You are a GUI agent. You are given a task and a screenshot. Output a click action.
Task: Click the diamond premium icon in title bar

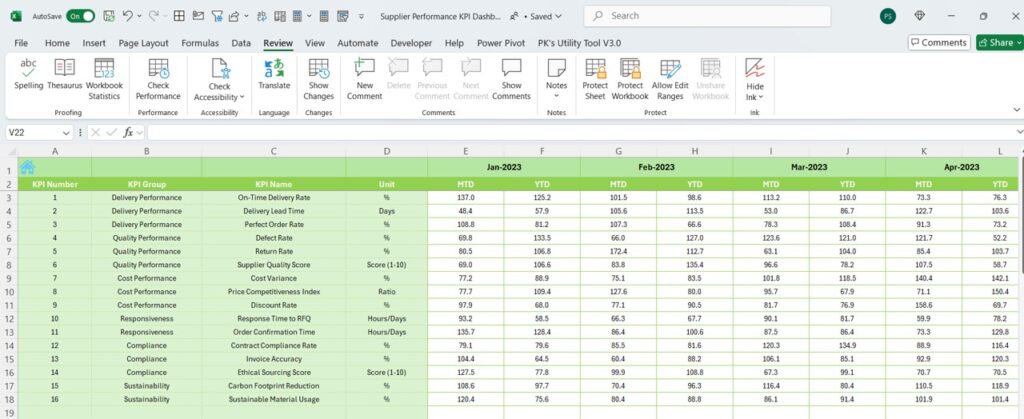(x=920, y=16)
